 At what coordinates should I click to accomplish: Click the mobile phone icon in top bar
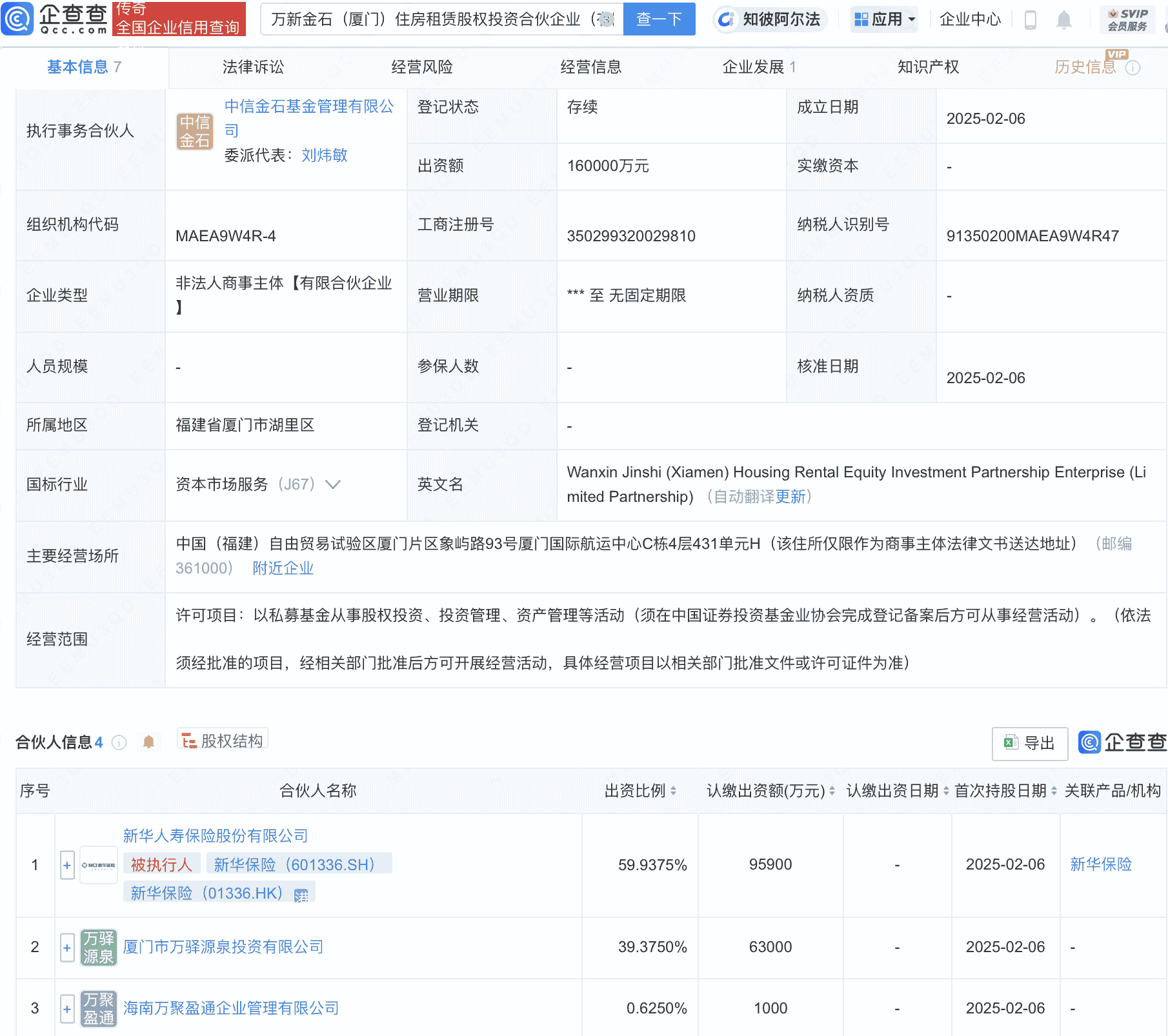1031,19
